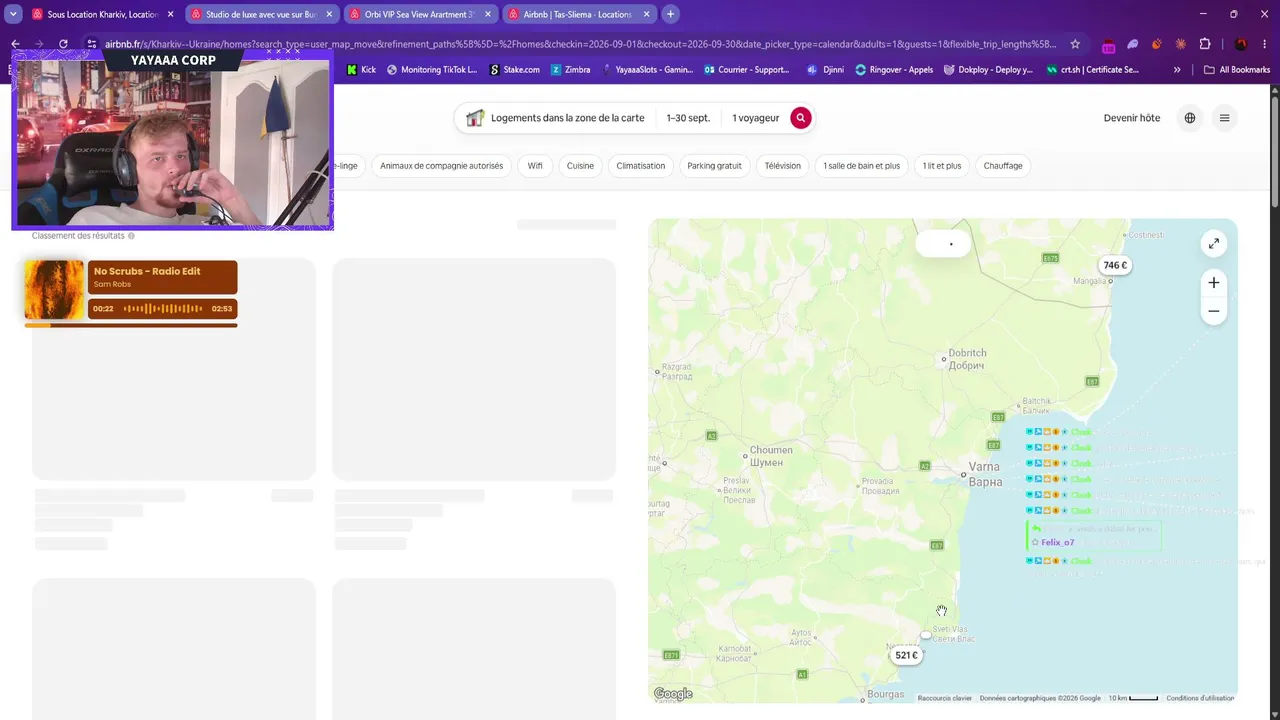Toggle the Animaux de compagnie autorisés filter

441,166
